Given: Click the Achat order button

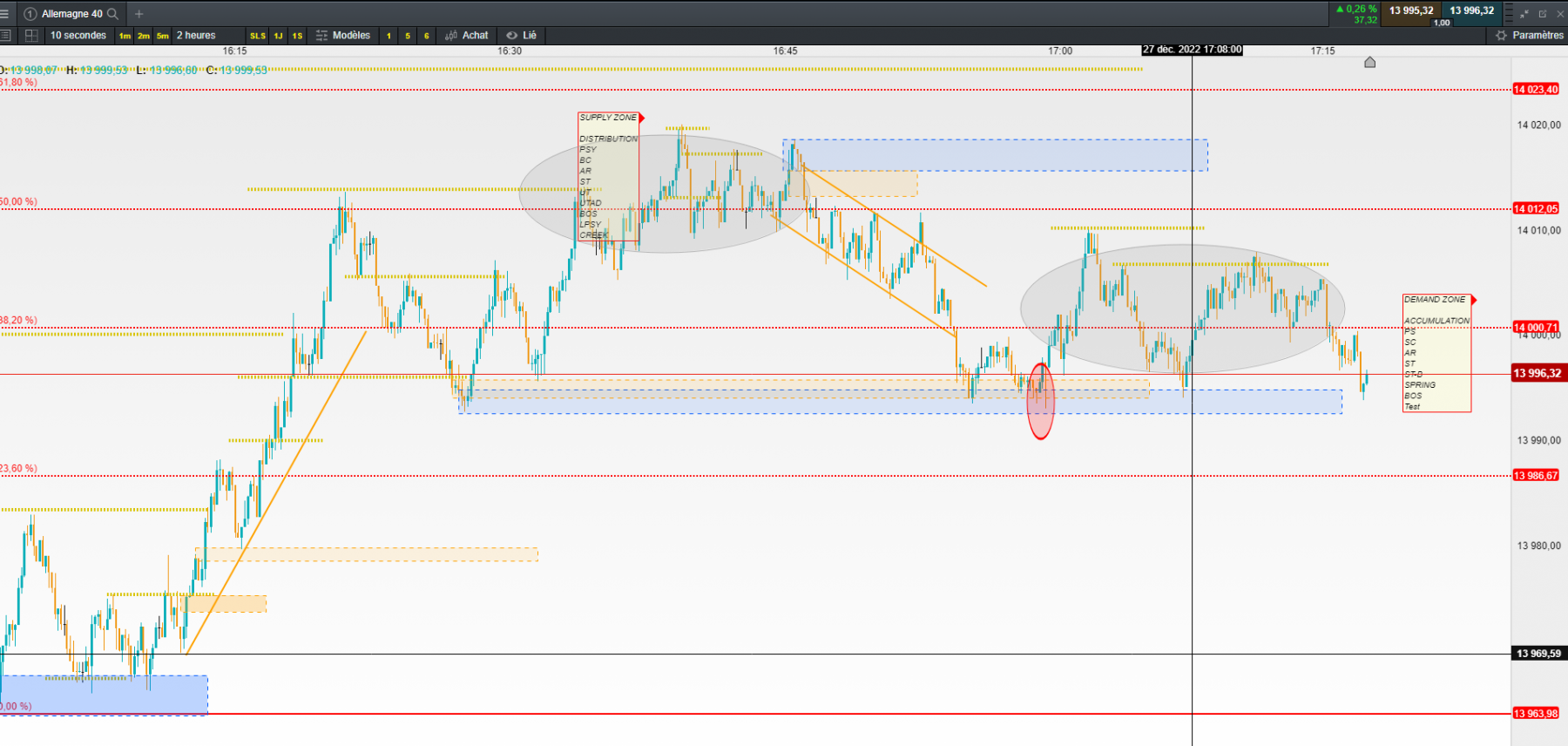Looking at the screenshot, I should (x=467, y=36).
